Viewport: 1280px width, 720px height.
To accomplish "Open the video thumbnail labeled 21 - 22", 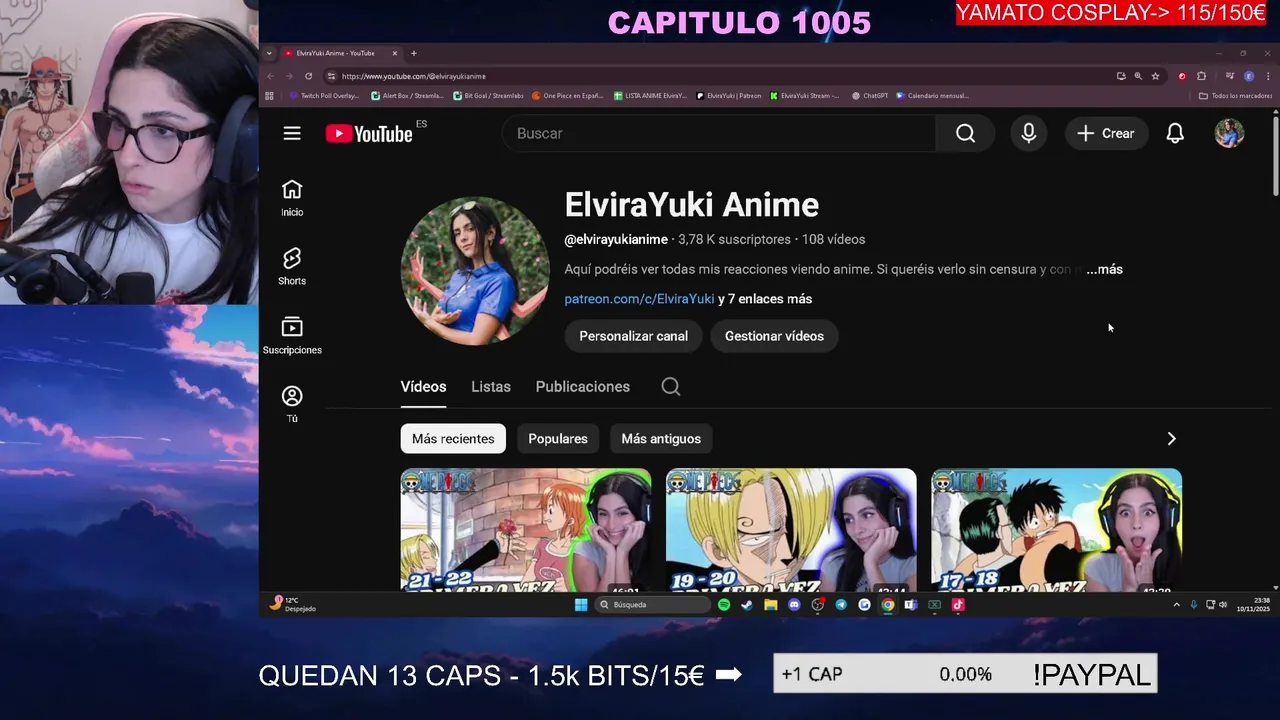I will [526, 530].
